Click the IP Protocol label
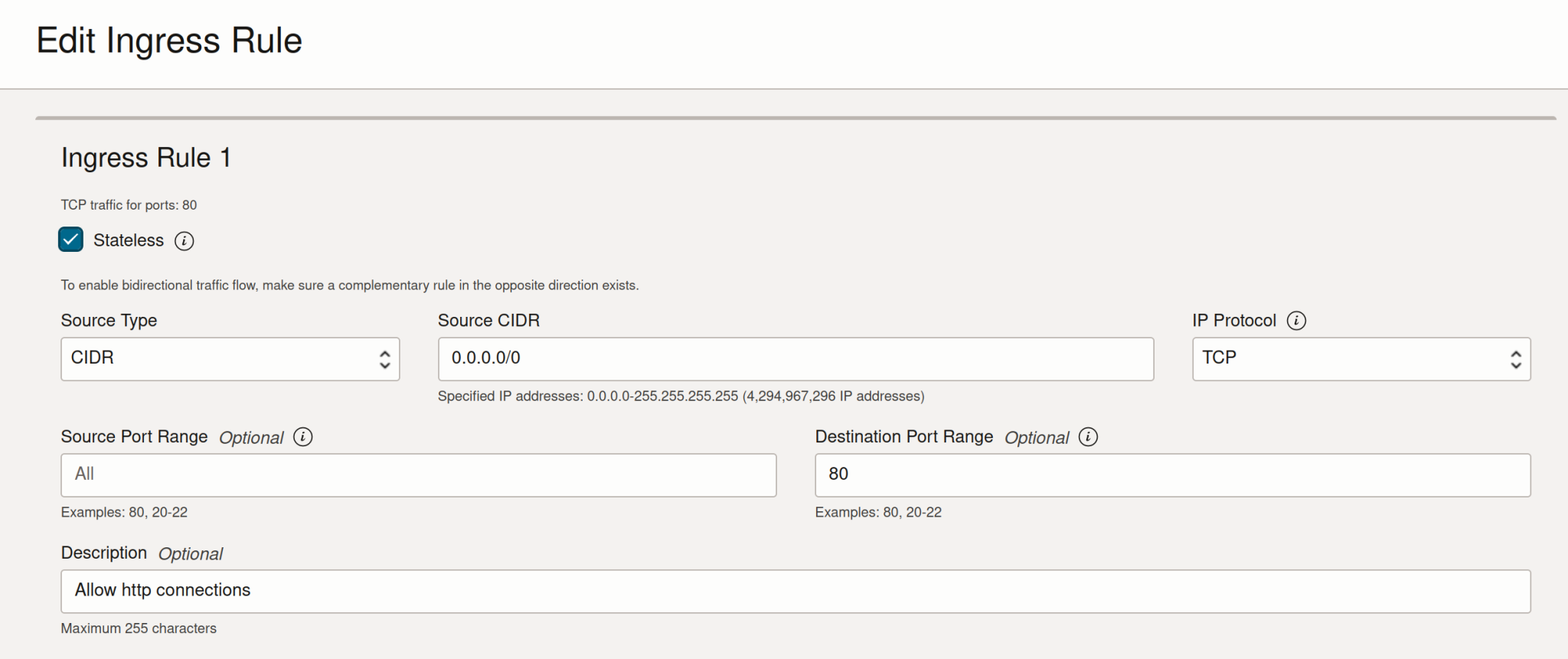 pyautogui.click(x=1234, y=321)
